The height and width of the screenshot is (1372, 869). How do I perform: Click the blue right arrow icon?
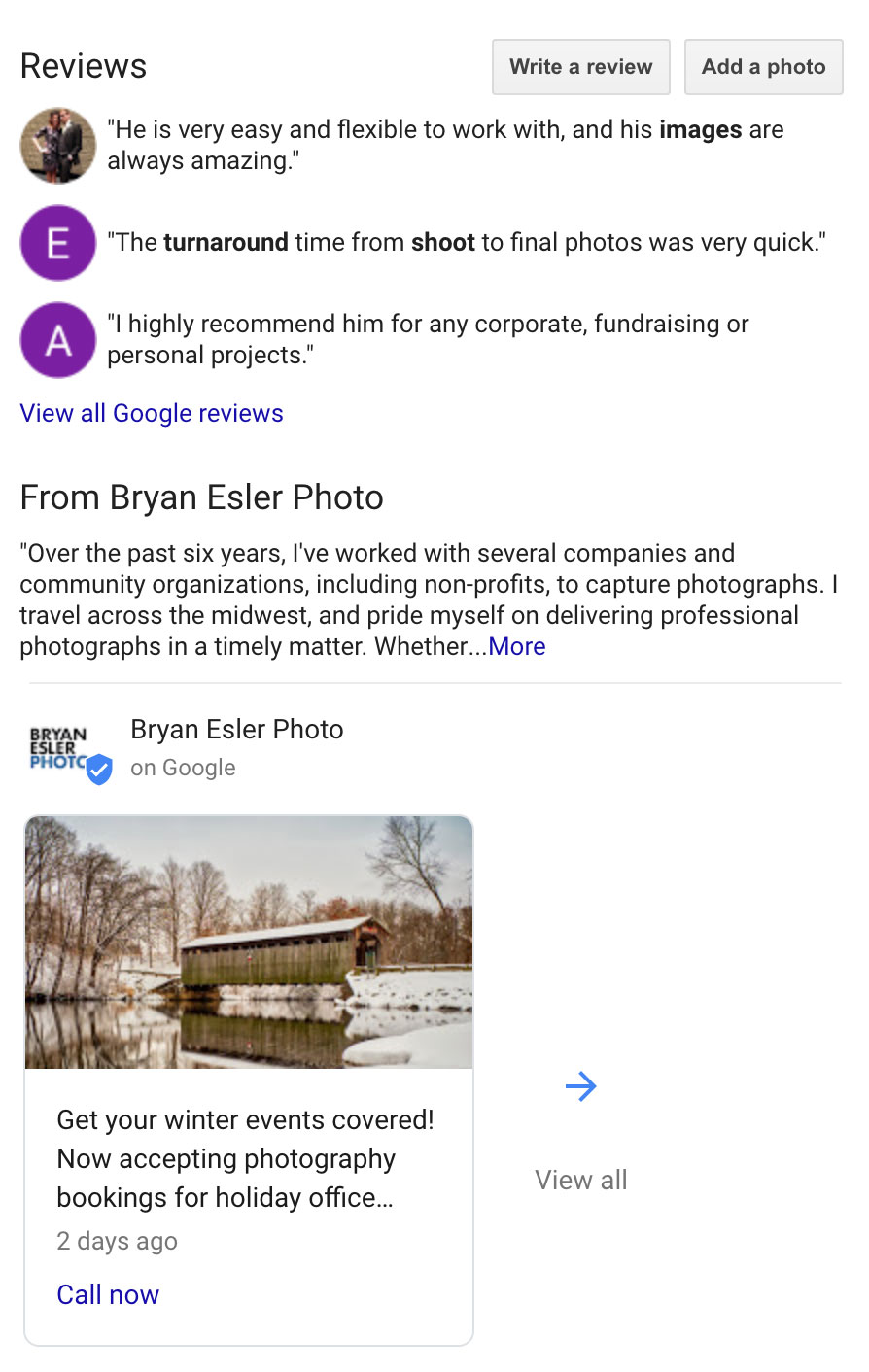(580, 1086)
